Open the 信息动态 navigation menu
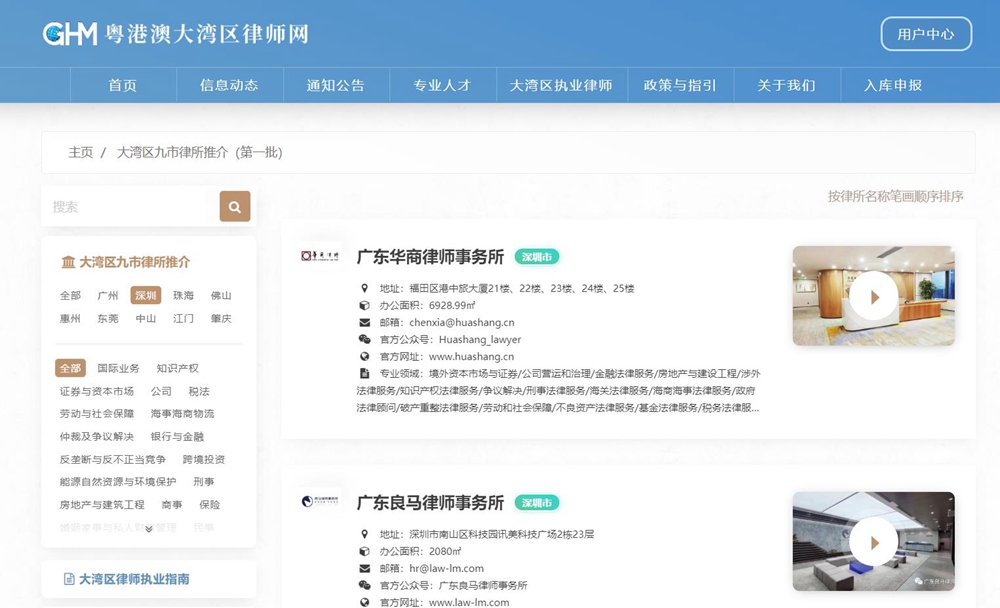Screen dimensions: 1000x608 tap(229, 85)
